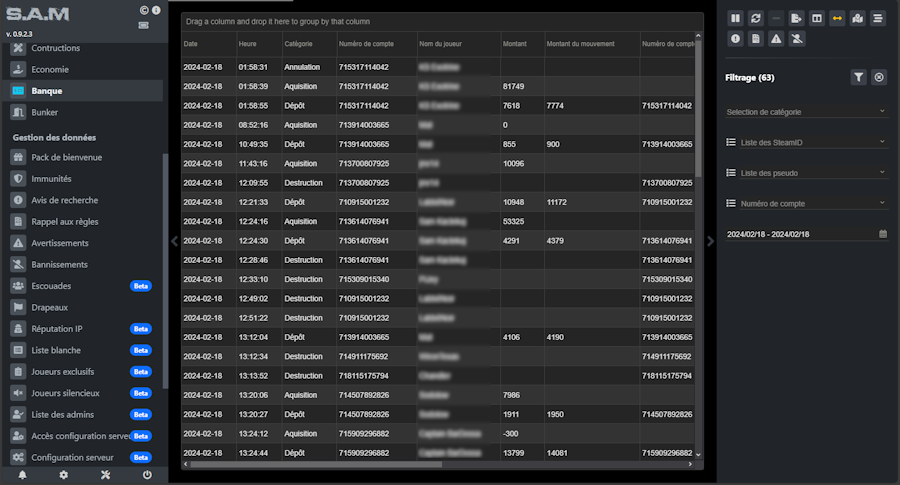This screenshot has width=900, height=485.
Task: Open the map marker tool
Action: [858, 18]
